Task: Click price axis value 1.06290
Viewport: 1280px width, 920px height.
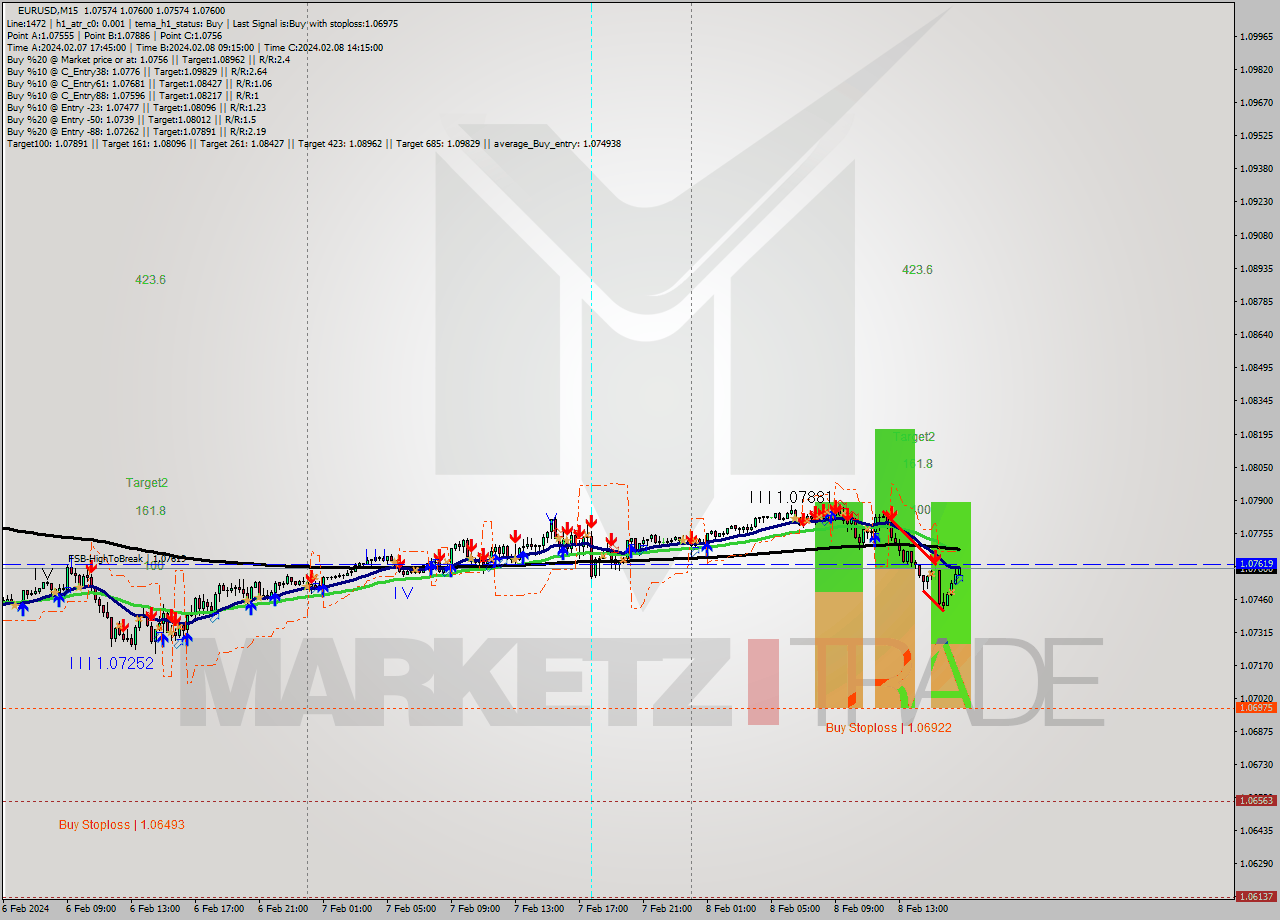Action: pos(1256,863)
